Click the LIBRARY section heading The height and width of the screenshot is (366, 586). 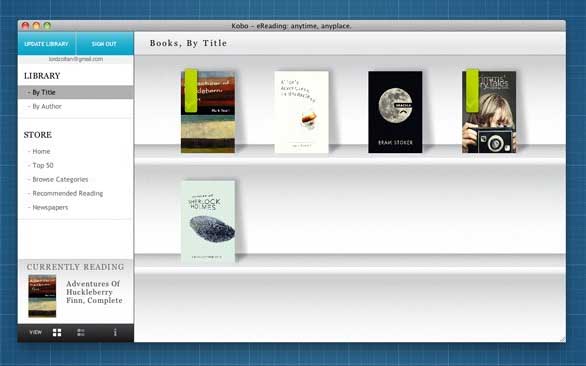point(42,76)
